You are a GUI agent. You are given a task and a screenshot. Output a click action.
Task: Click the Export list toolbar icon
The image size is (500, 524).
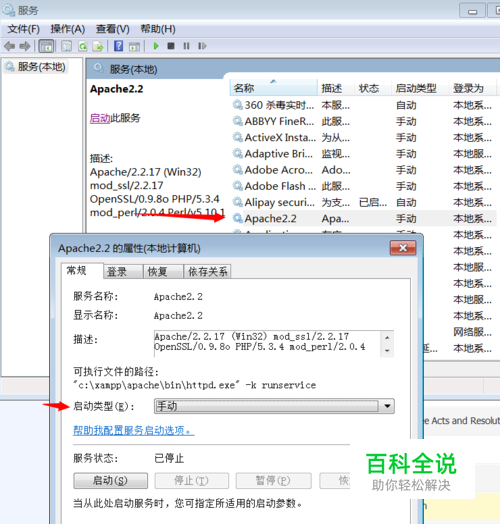pos(98,46)
